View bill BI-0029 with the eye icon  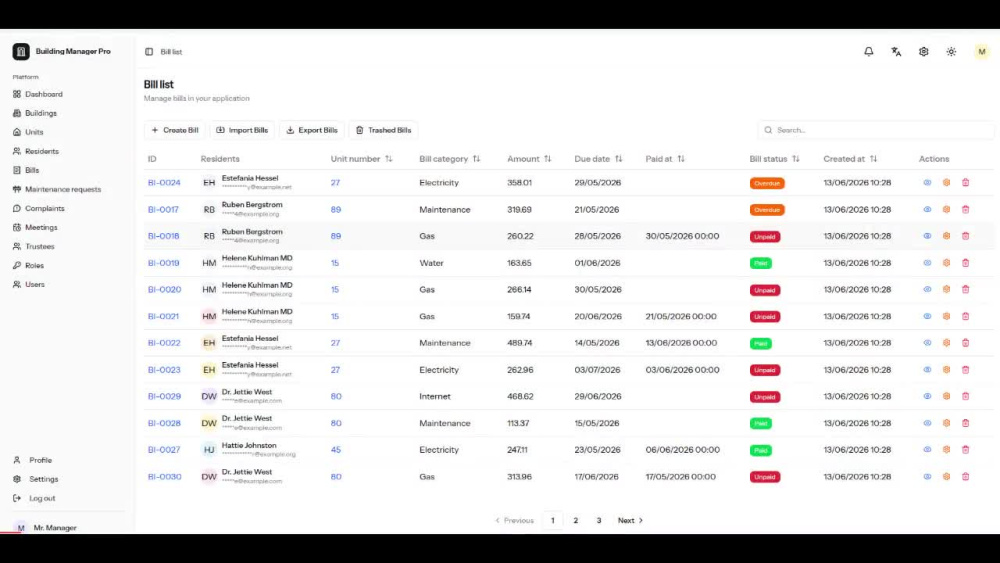927,396
